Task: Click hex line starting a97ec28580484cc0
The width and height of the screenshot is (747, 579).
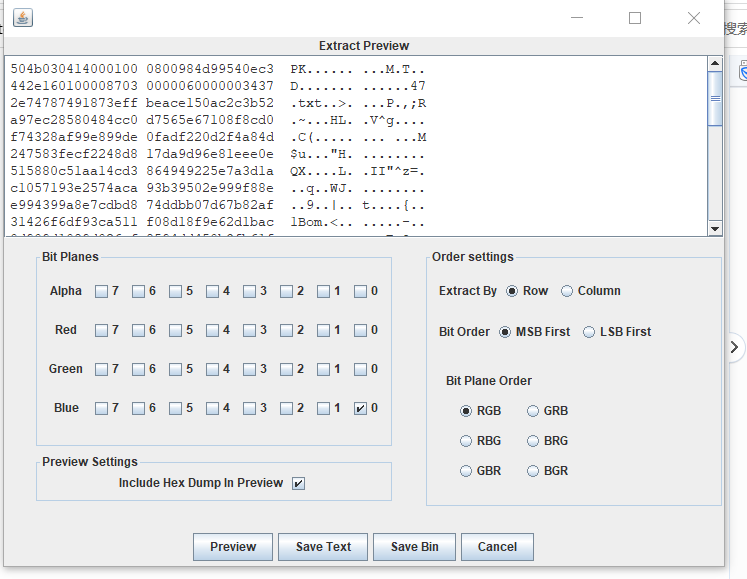Action: 217,121
